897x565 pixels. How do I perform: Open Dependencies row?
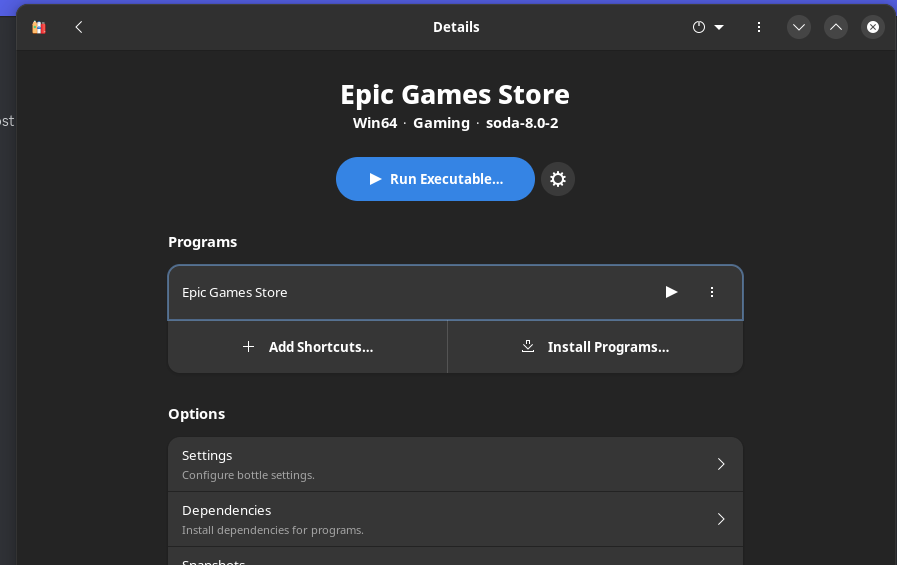point(455,519)
